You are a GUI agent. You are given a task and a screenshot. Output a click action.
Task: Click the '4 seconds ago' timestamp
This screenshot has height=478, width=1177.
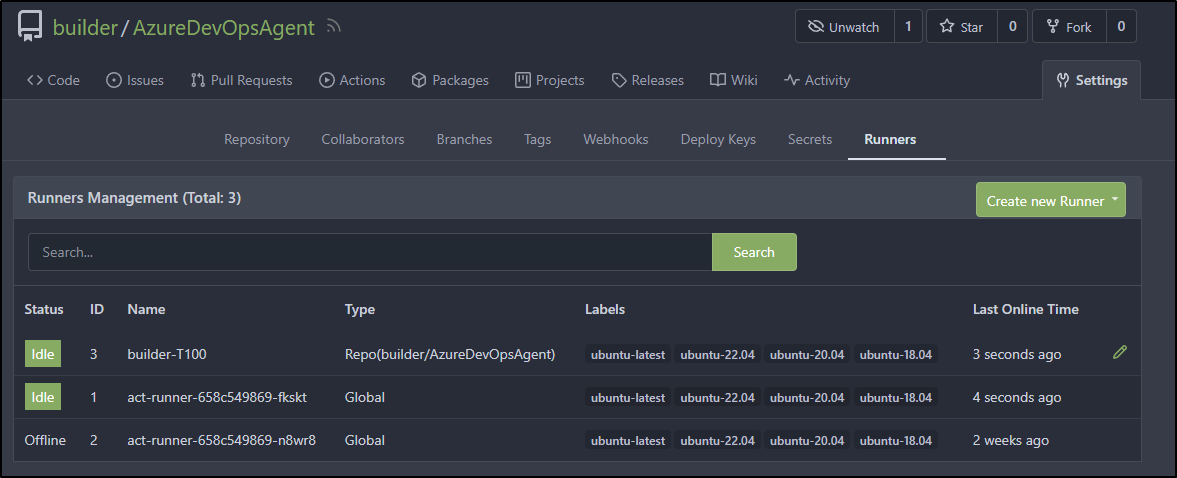click(x=1017, y=397)
